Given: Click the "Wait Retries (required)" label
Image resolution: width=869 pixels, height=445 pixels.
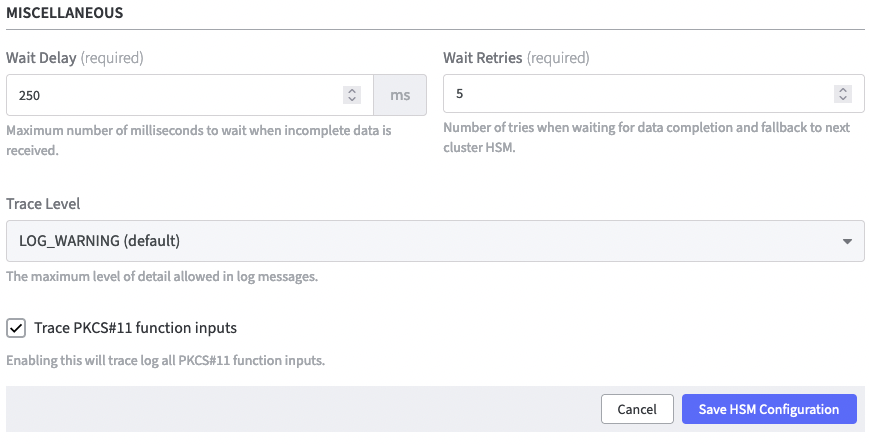Looking at the screenshot, I should [x=516, y=58].
